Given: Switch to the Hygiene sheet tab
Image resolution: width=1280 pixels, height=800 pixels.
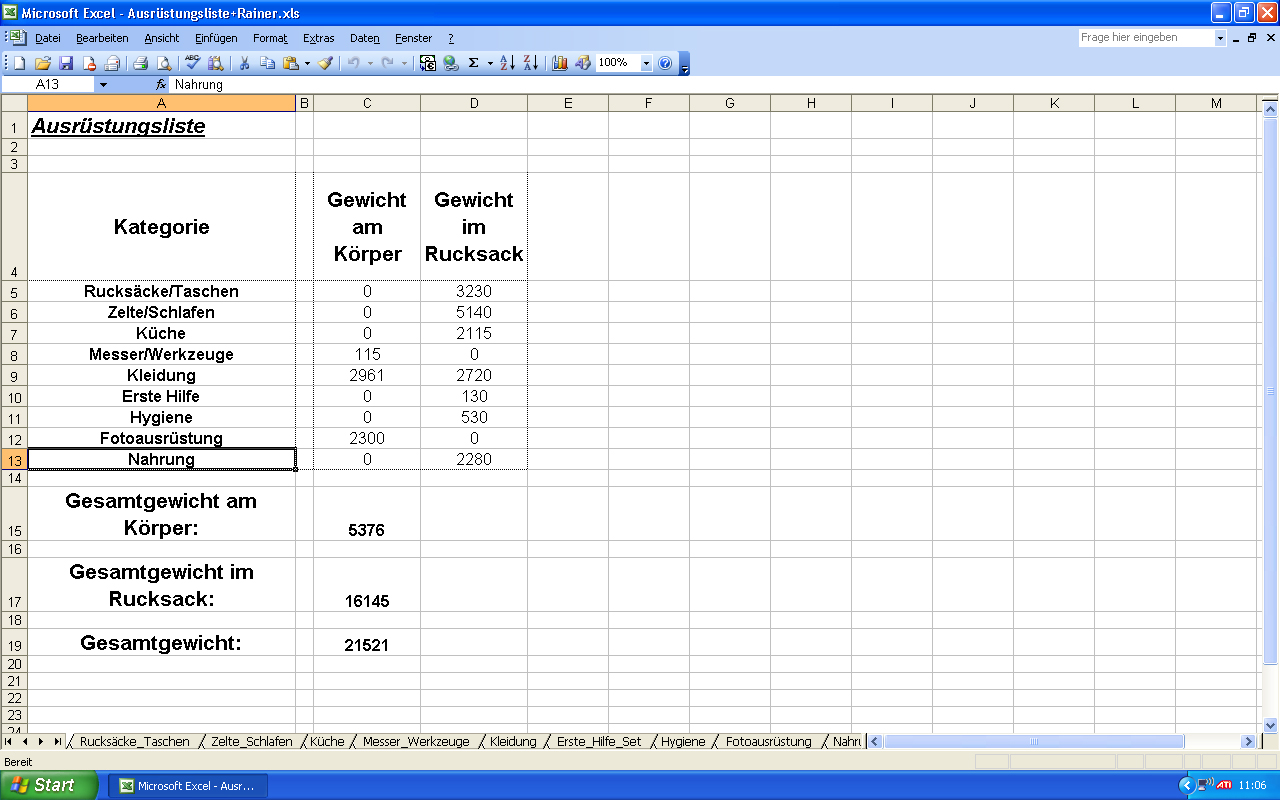Looking at the screenshot, I should point(683,742).
